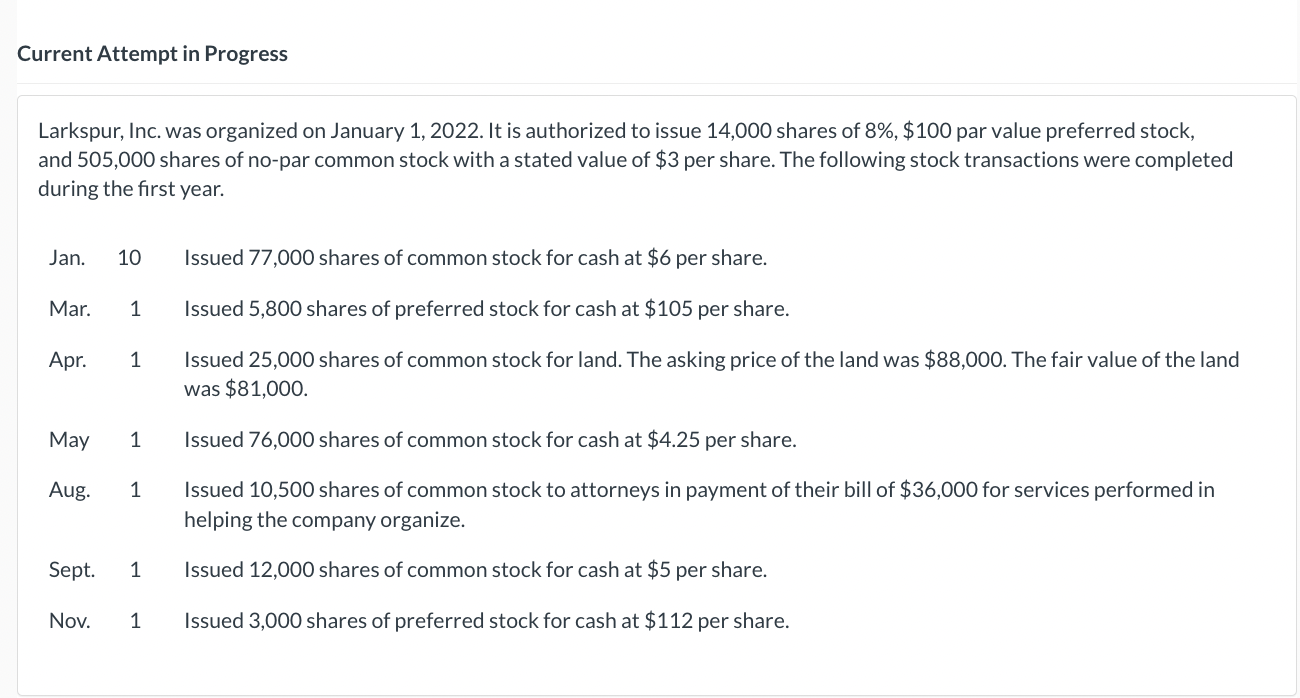Select the Apr. date label

click(68, 359)
